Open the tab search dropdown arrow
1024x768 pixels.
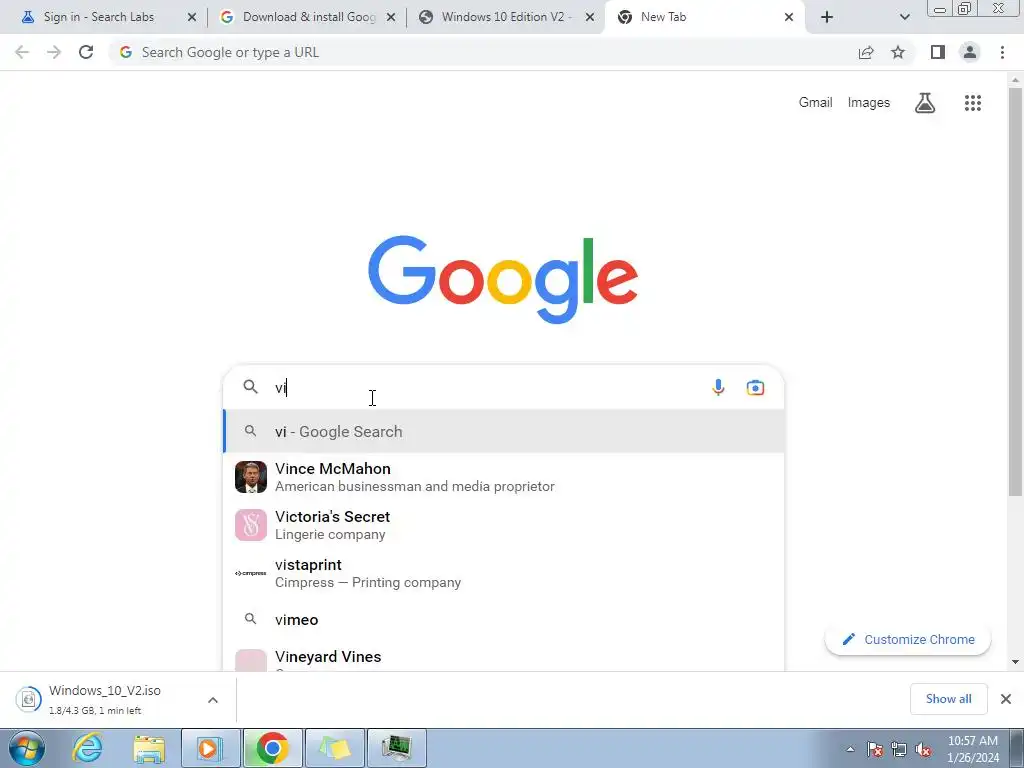tap(904, 17)
